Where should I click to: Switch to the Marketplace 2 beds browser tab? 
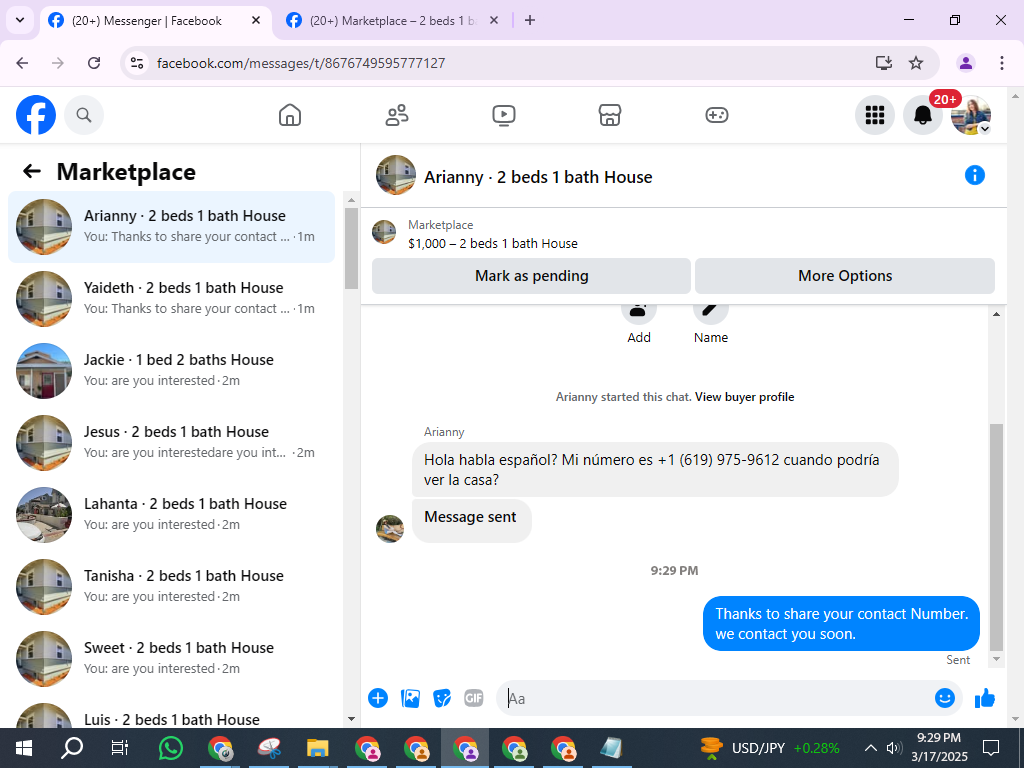click(x=394, y=20)
